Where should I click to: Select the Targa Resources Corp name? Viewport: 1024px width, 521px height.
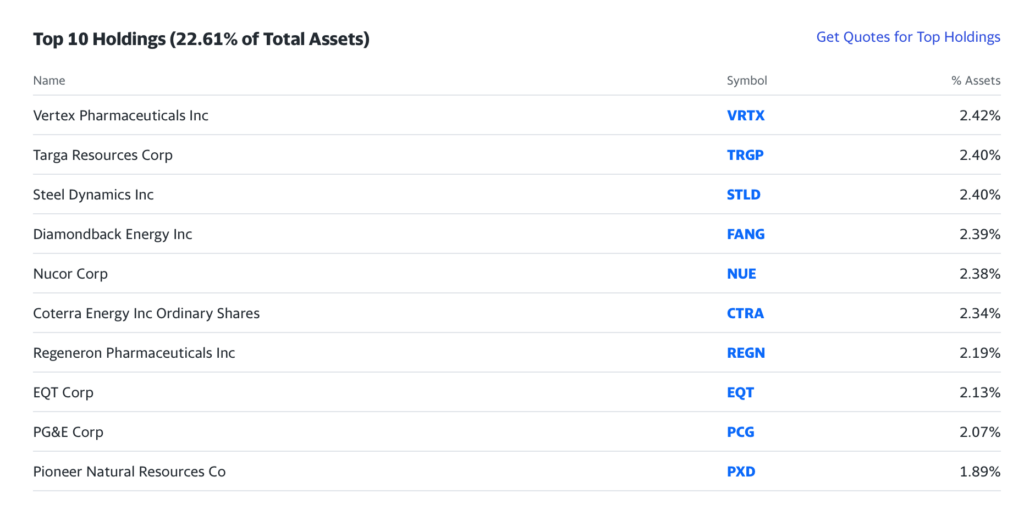[103, 155]
